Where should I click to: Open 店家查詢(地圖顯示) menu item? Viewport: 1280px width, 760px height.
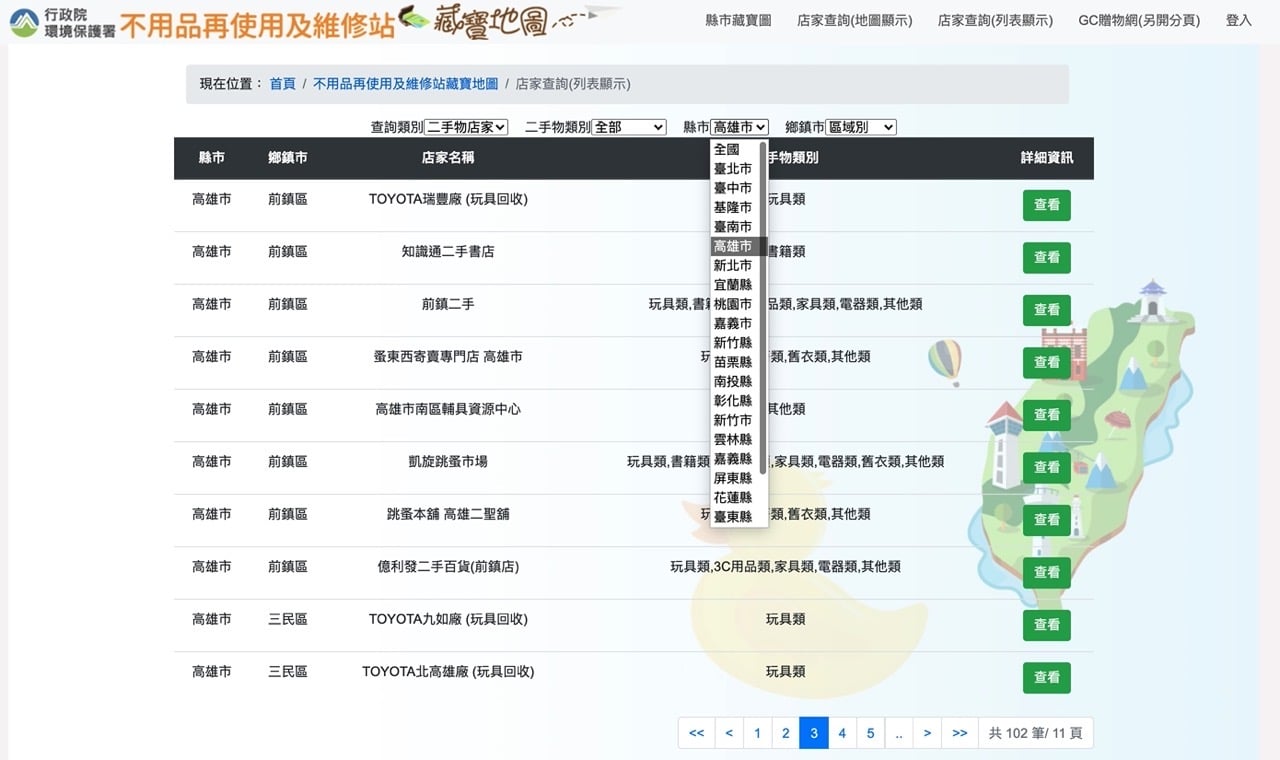click(x=855, y=20)
